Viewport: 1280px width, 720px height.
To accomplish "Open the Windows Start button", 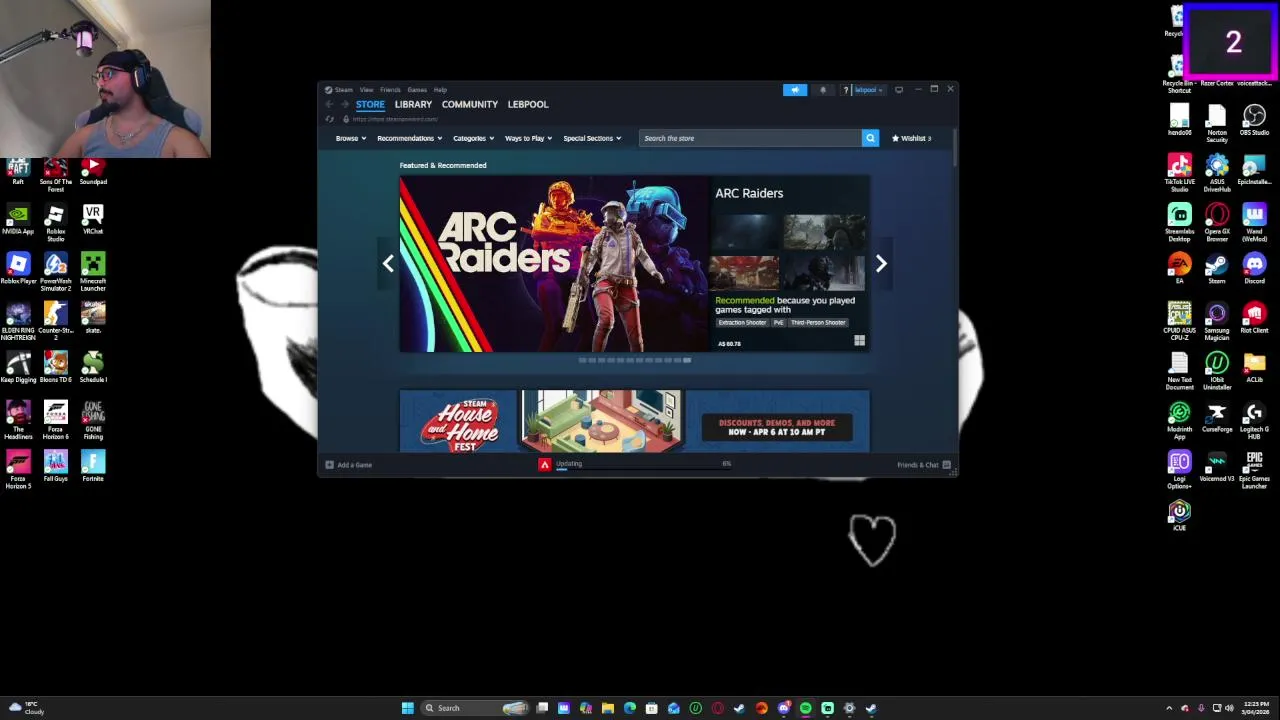I will pos(407,708).
